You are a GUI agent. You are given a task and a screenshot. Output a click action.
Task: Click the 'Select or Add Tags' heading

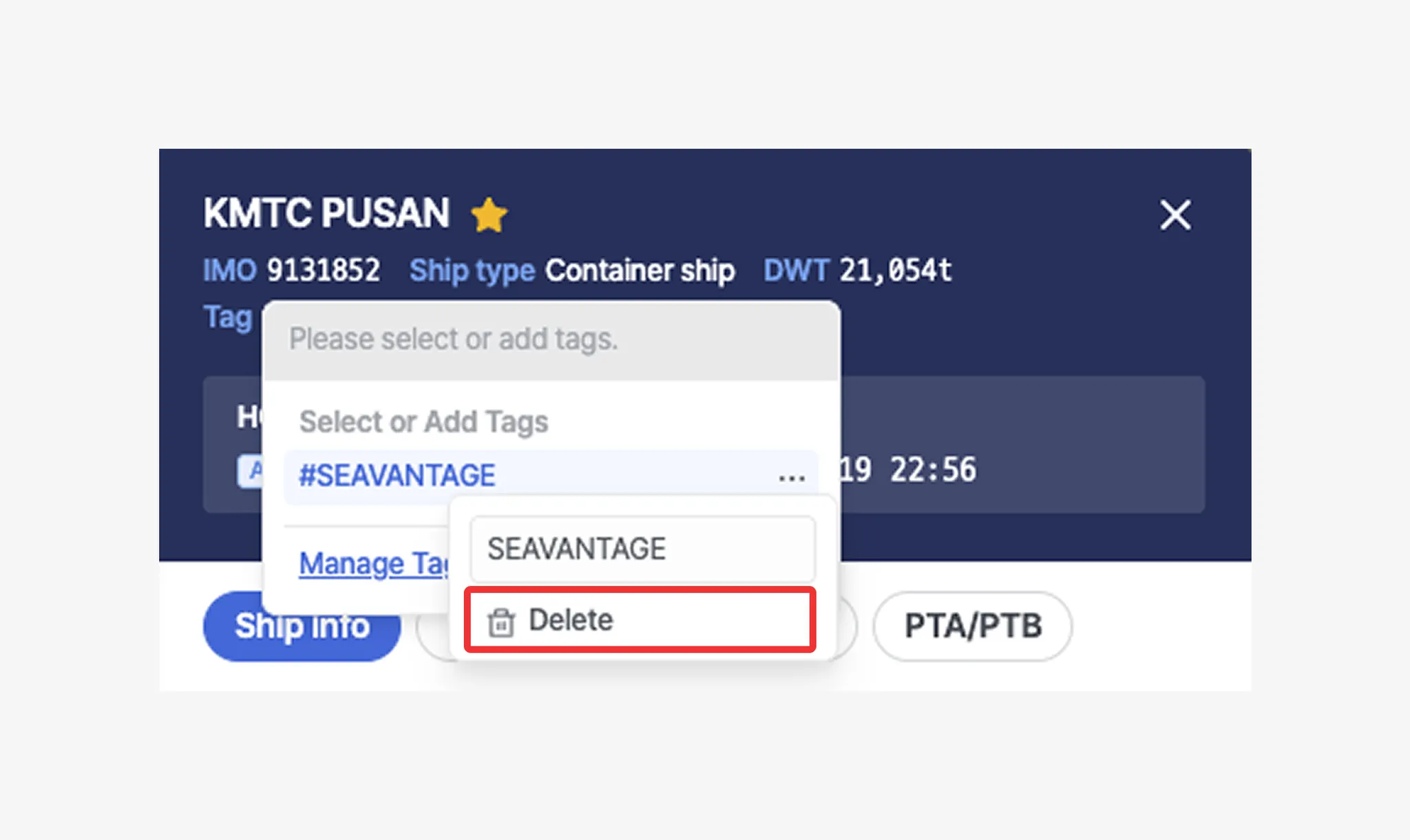[x=423, y=421]
